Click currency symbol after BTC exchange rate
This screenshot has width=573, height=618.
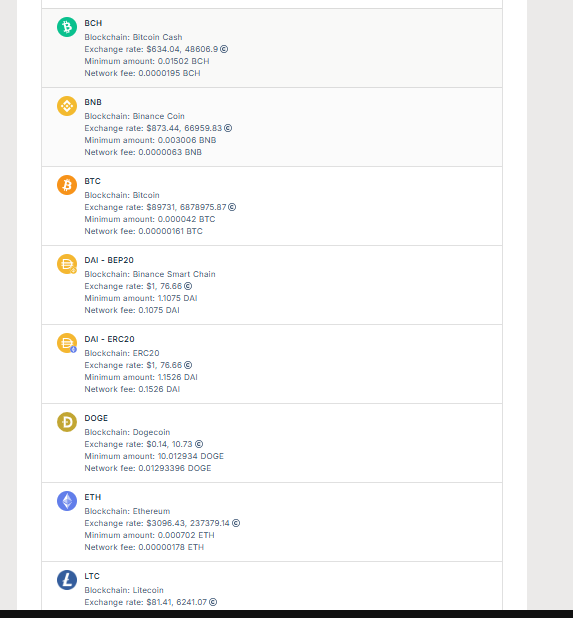click(x=232, y=207)
